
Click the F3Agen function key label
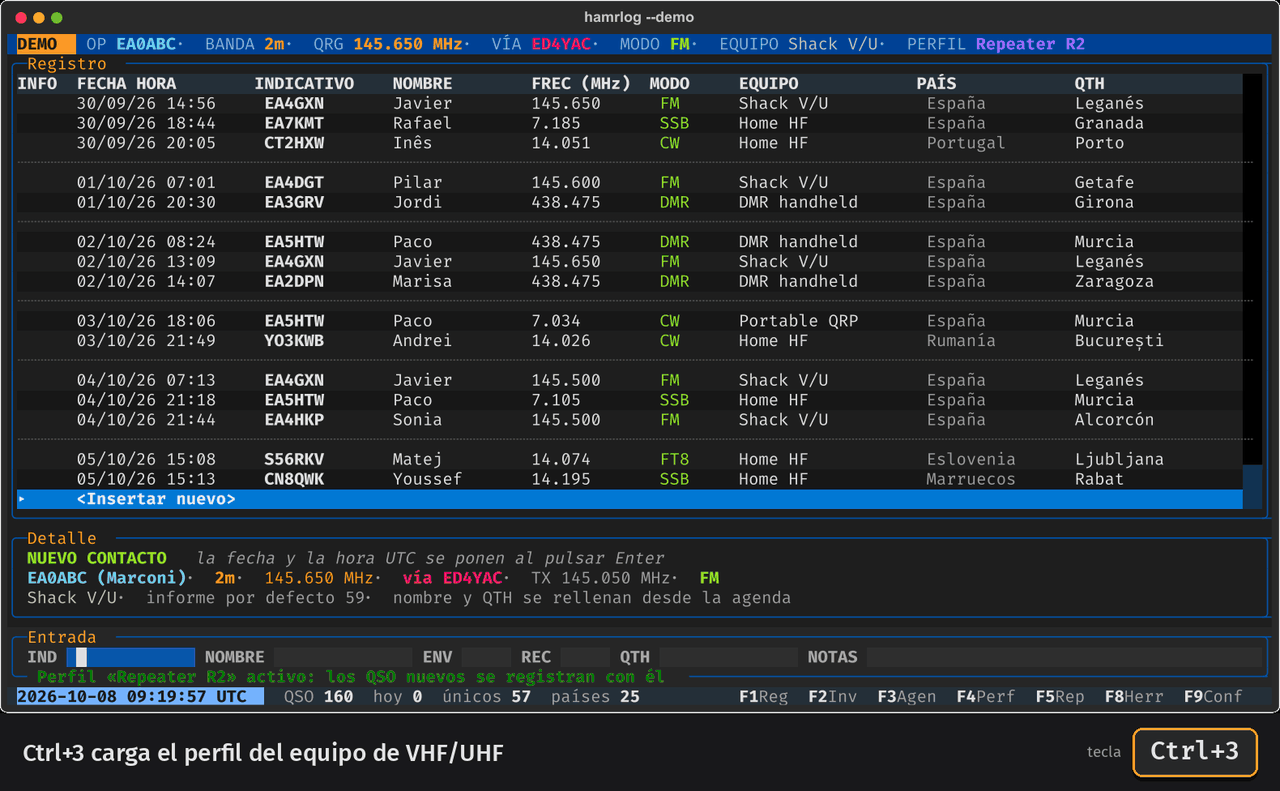coord(907,696)
